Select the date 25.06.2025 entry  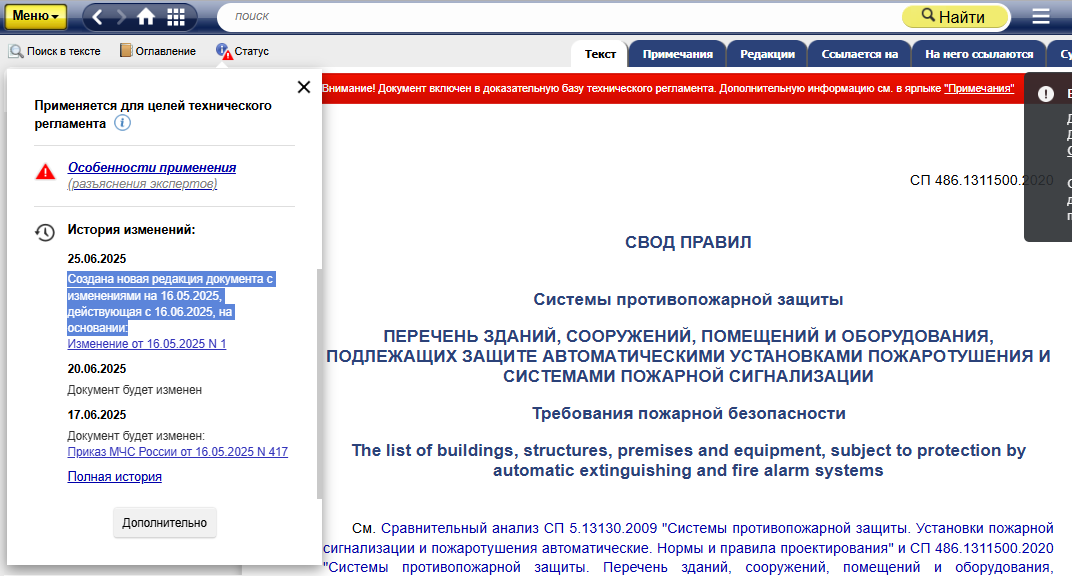point(97,259)
